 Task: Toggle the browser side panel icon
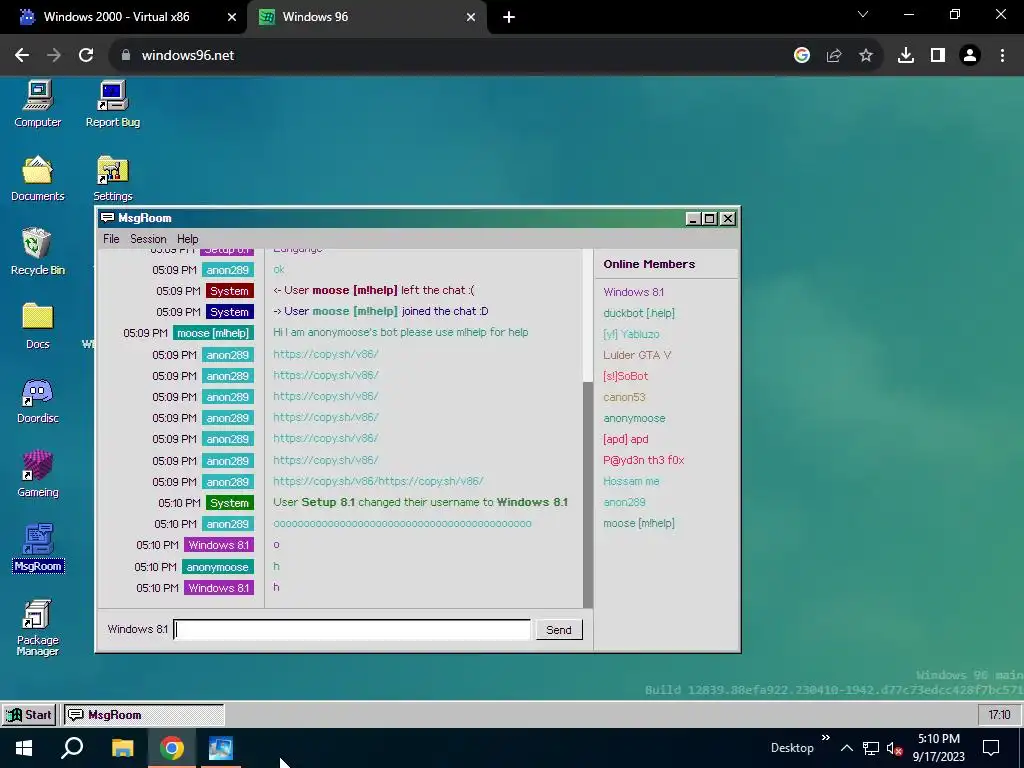(938, 56)
